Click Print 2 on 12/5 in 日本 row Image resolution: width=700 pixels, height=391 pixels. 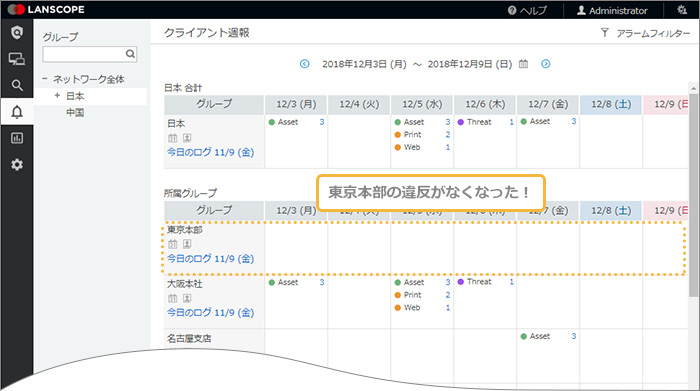pyautogui.click(x=422, y=134)
